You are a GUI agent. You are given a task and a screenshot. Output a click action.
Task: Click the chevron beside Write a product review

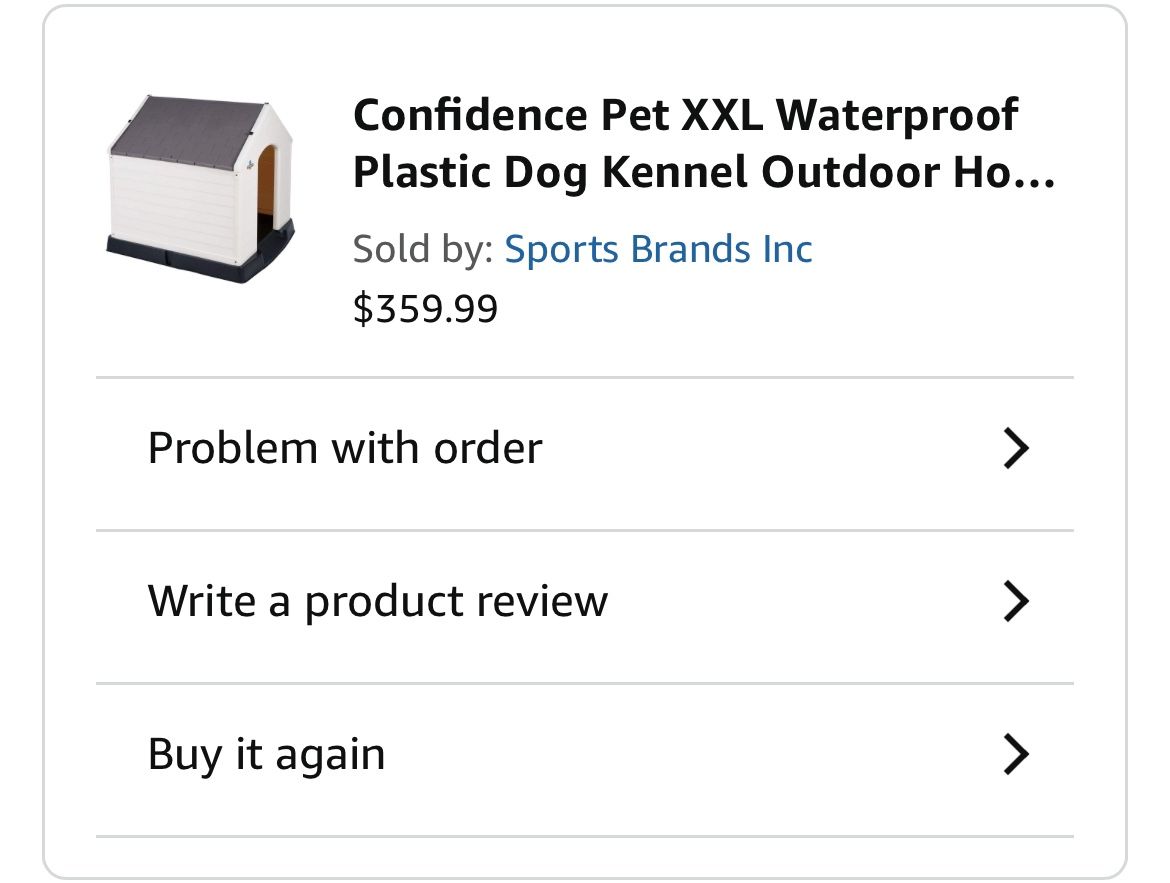1016,601
